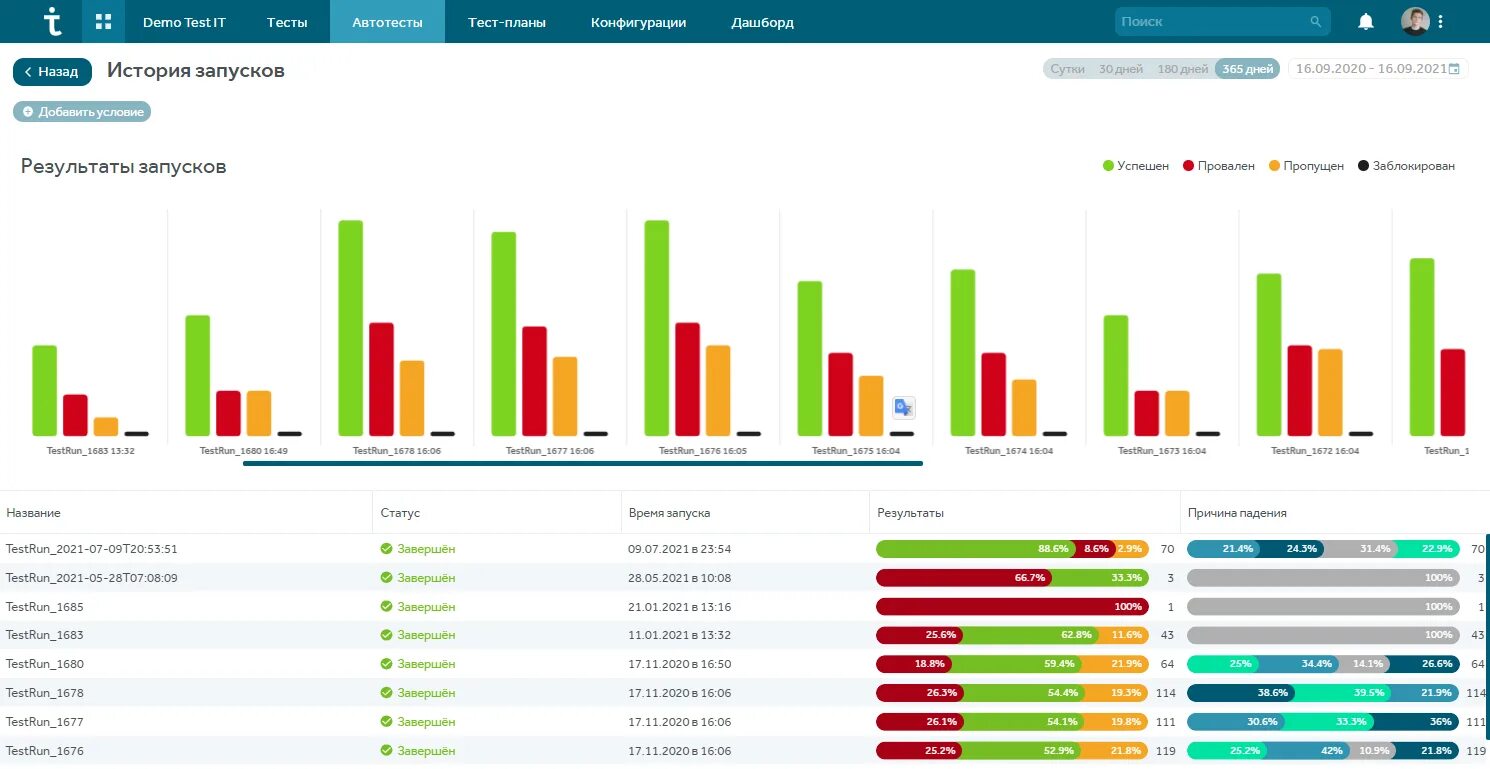Click the red bar of TestRun_1676 chart
This screenshot has height=769, width=1490.
tap(687, 379)
